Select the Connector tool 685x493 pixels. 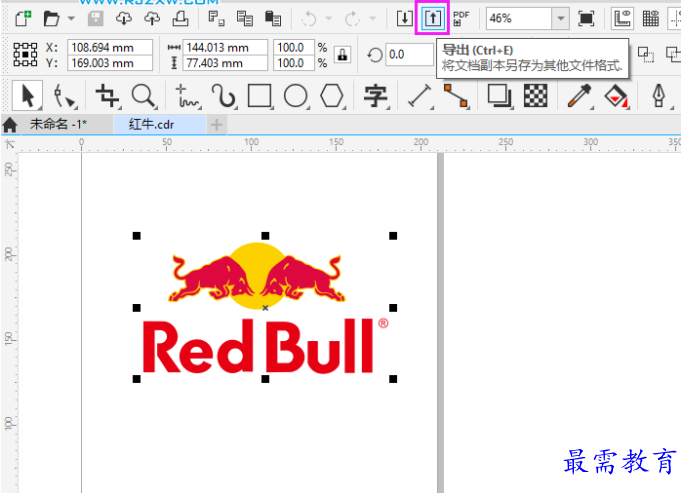coord(456,96)
